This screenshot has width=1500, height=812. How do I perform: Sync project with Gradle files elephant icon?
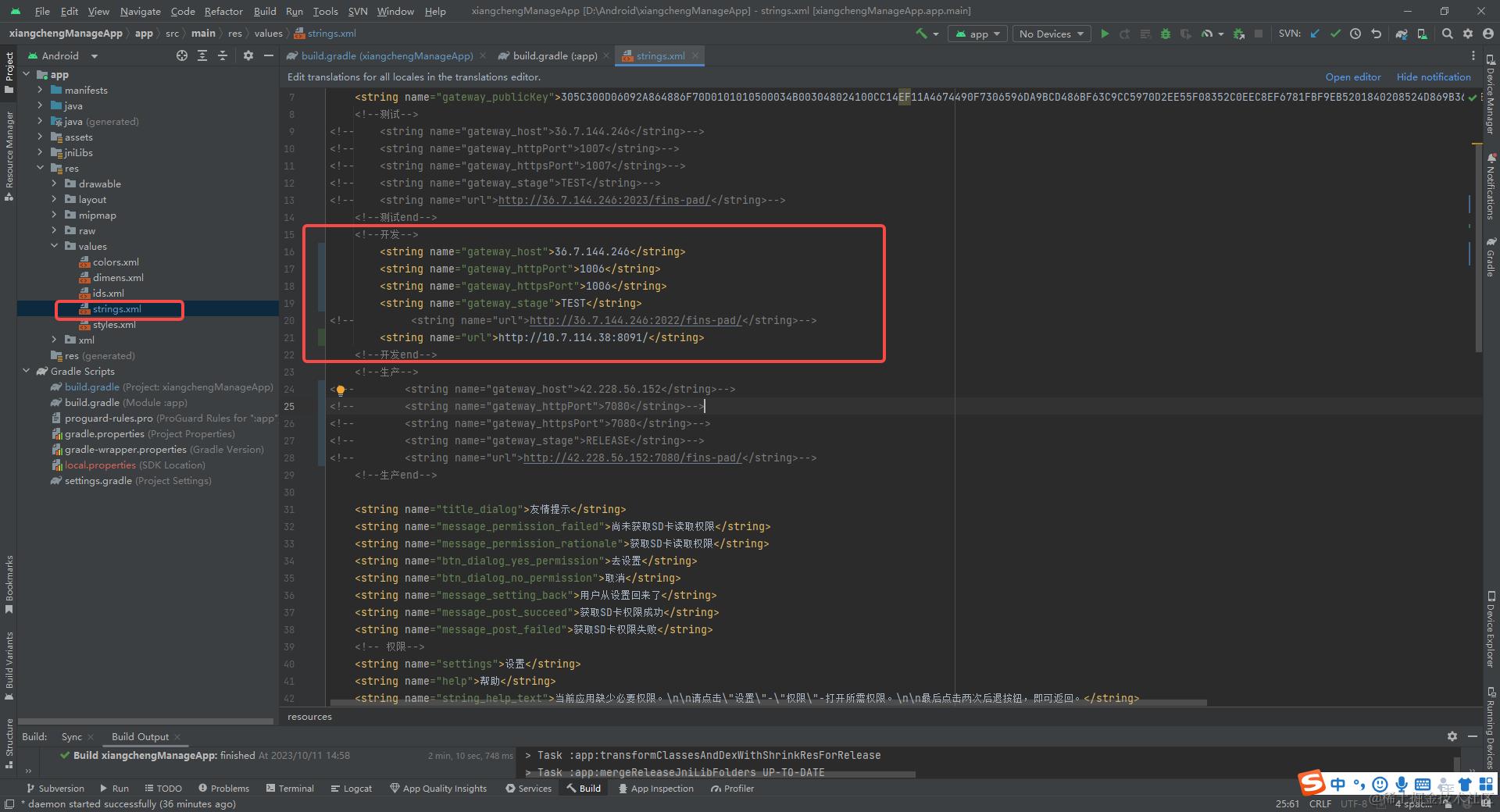[1402, 34]
